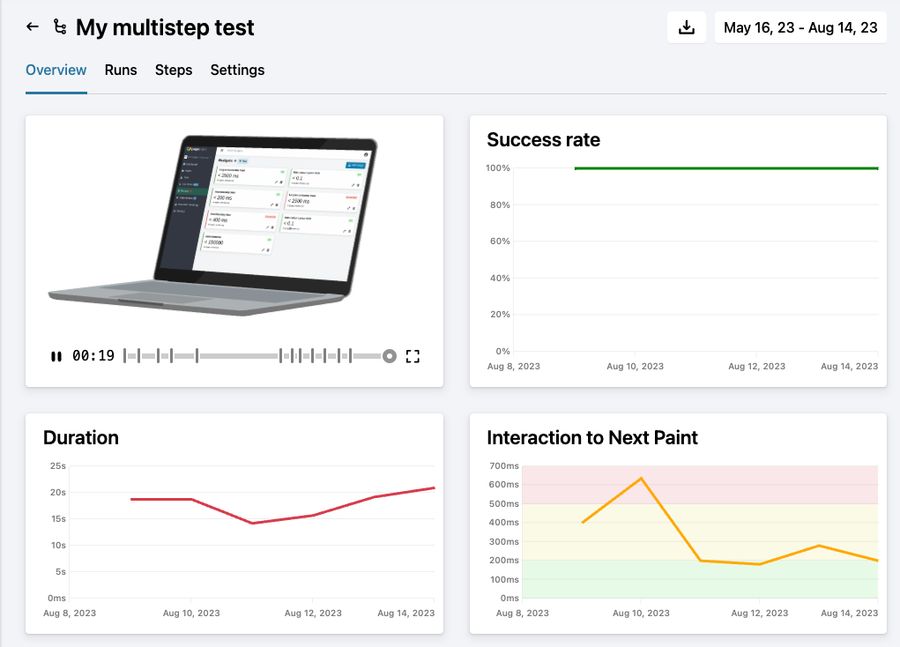Click the multistep test icon beside the title
The height and width of the screenshot is (647, 900).
tap(60, 28)
